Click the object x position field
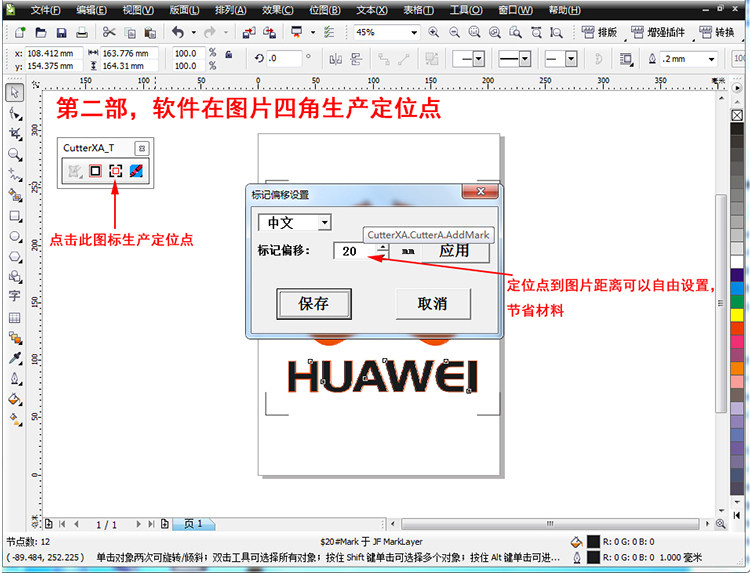 (x=53, y=53)
